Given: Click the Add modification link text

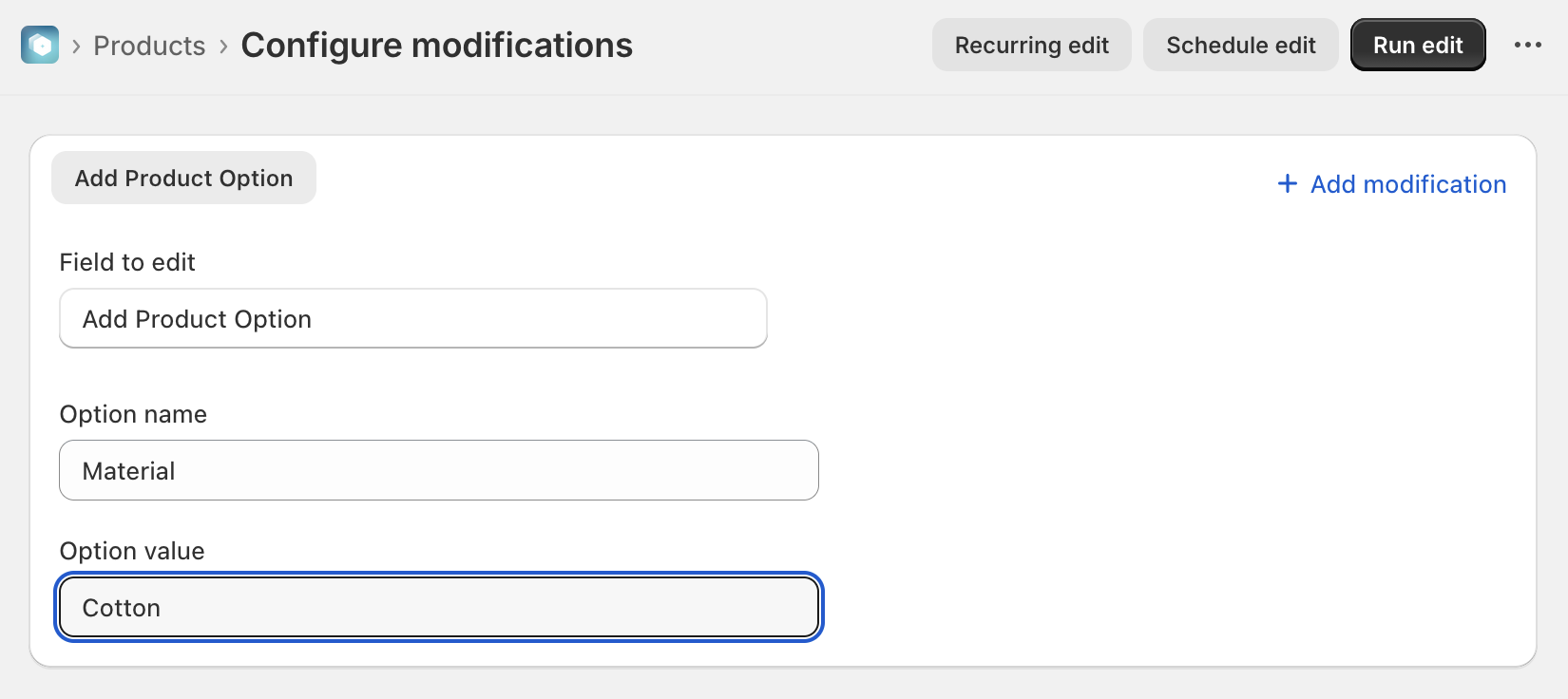Looking at the screenshot, I should coord(1407,184).
